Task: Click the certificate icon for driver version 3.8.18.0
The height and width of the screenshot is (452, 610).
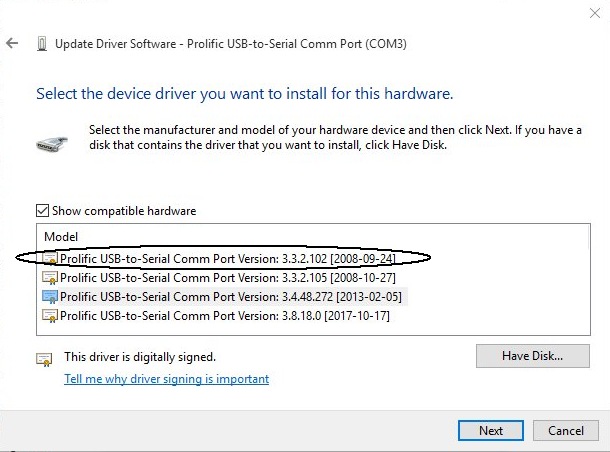Action: point(50,315)
